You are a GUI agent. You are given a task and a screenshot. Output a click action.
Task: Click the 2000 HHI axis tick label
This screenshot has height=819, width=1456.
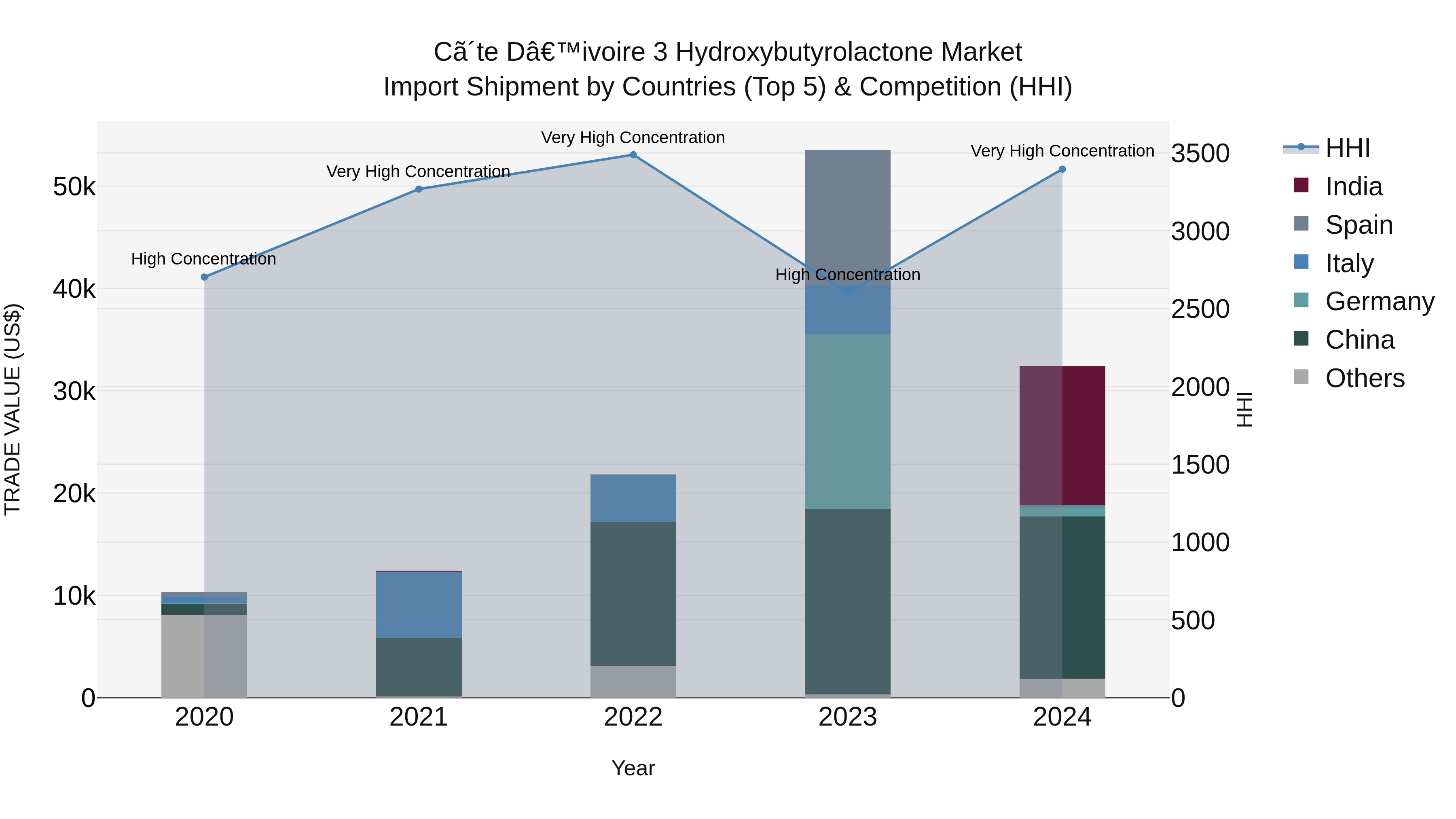tap(1200, 387)
